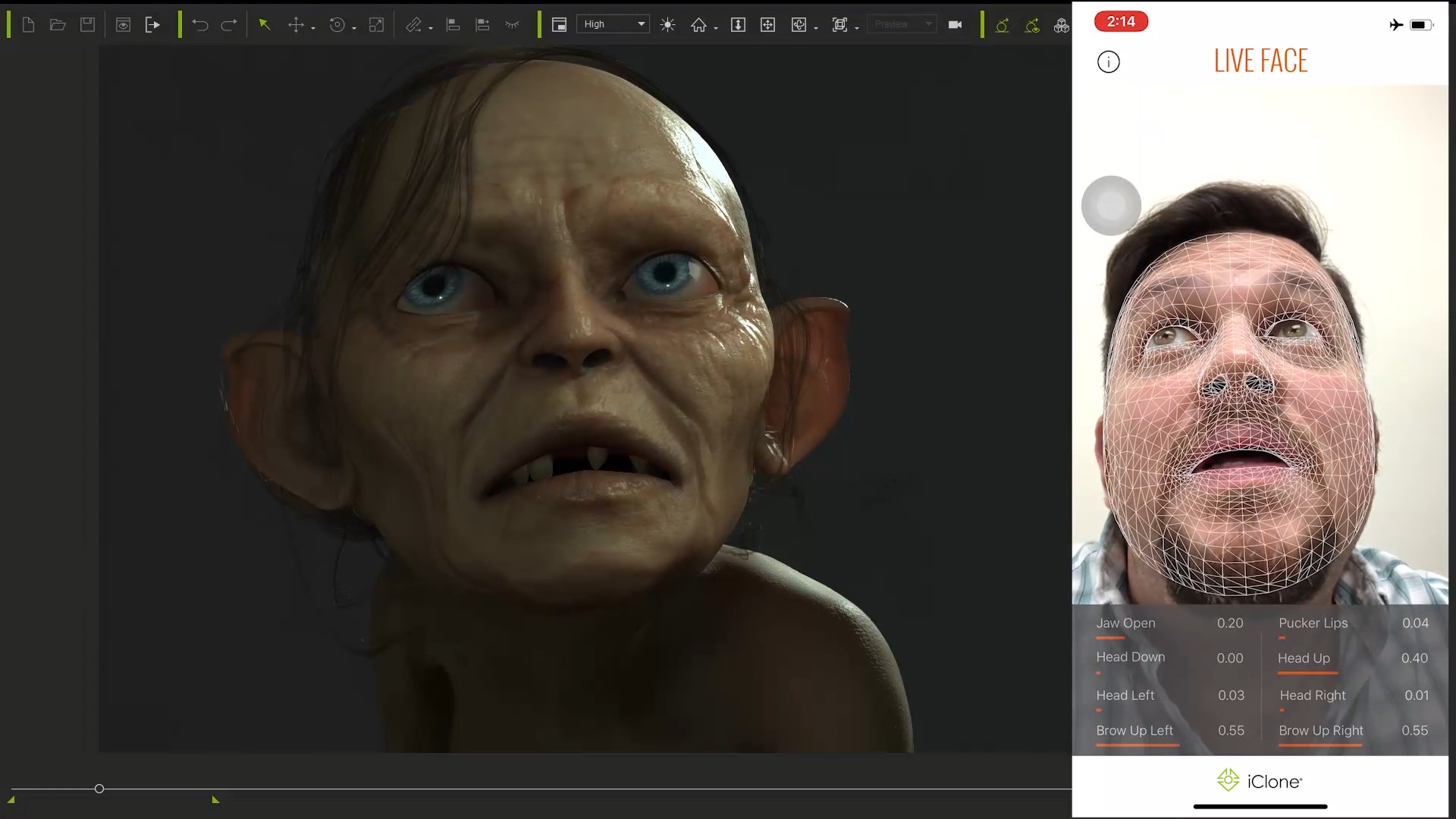
Task: Choose the Move object tool
Action: point(295,25)
